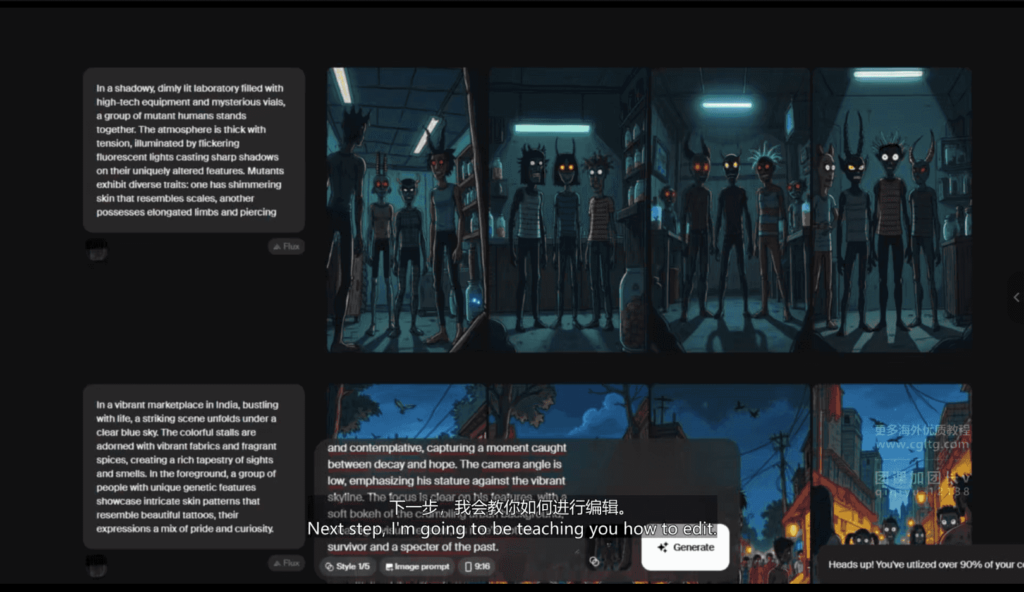Open the 9:16 aspect ratio selector
The image size is (1024, 592).
coord(477,567)
